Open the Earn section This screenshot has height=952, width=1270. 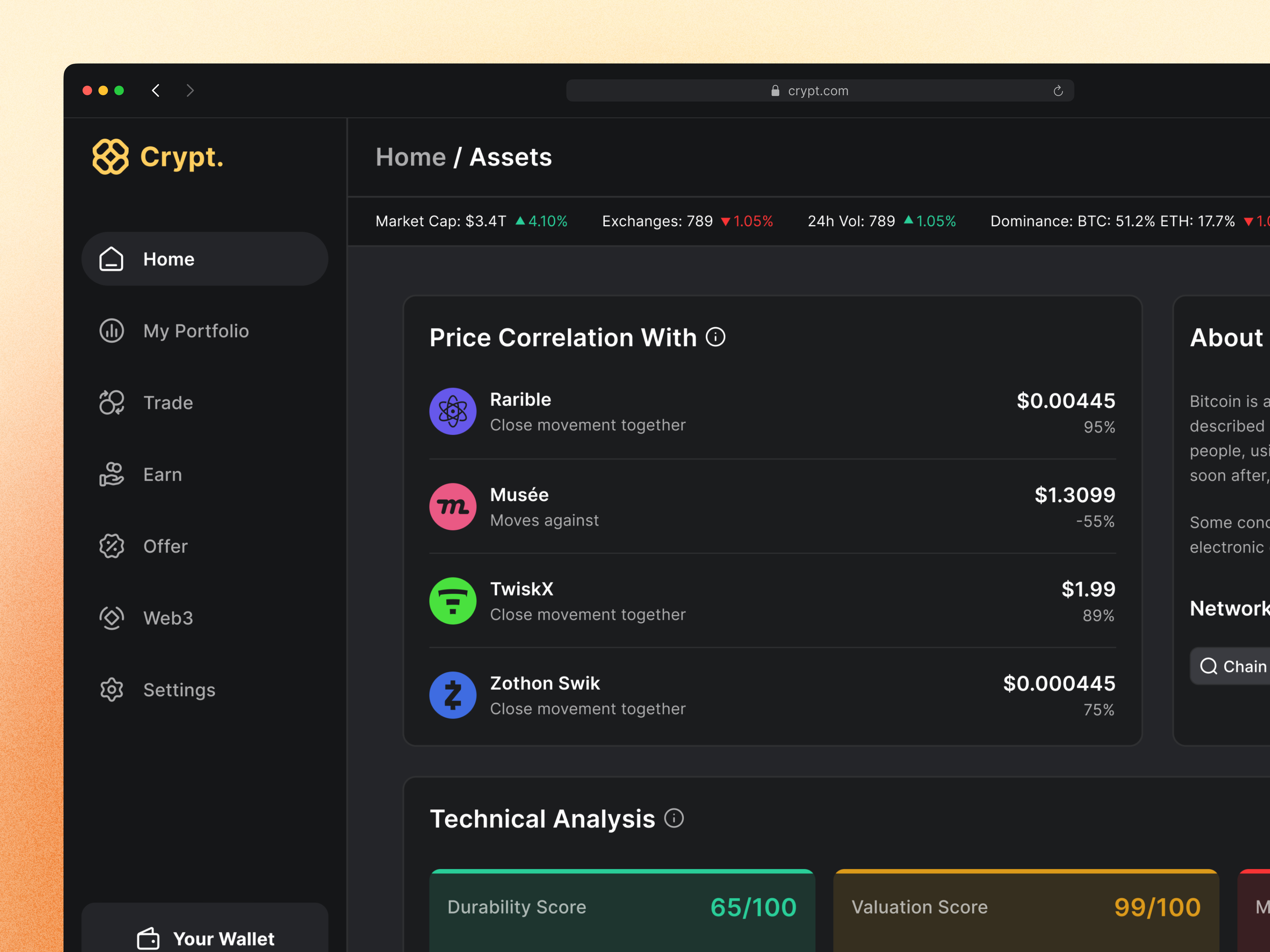click(x=162, y=474)
